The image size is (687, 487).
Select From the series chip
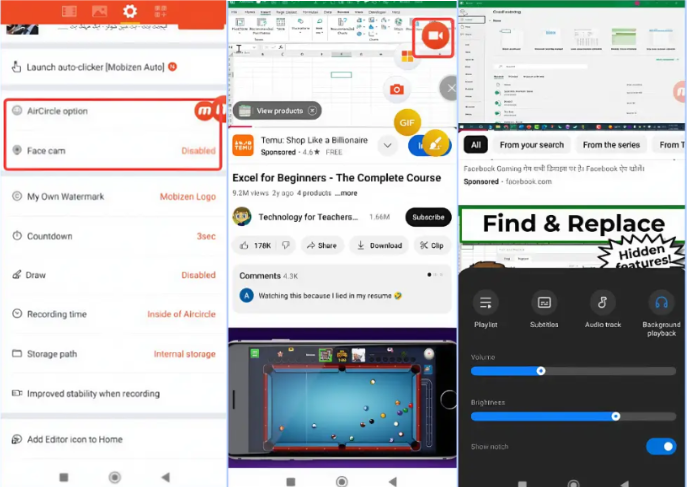pyautogui.click(x=611, y=145)
